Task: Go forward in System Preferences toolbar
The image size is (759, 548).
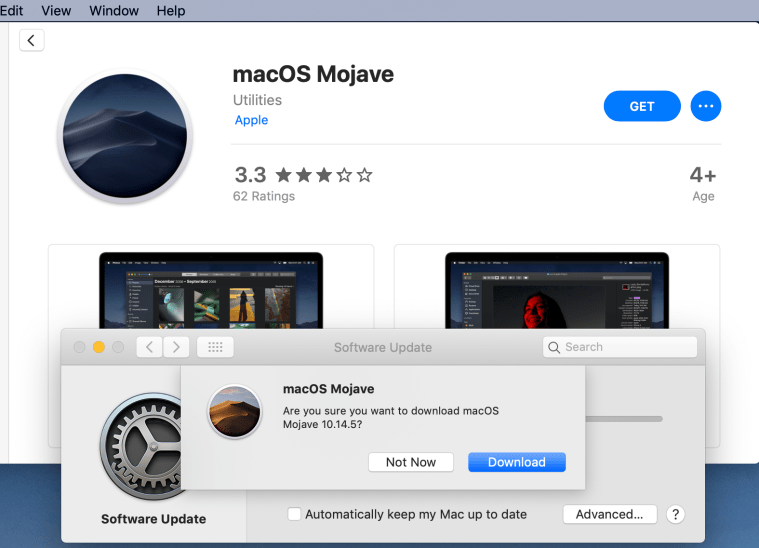Action: (x=176, y=347)
